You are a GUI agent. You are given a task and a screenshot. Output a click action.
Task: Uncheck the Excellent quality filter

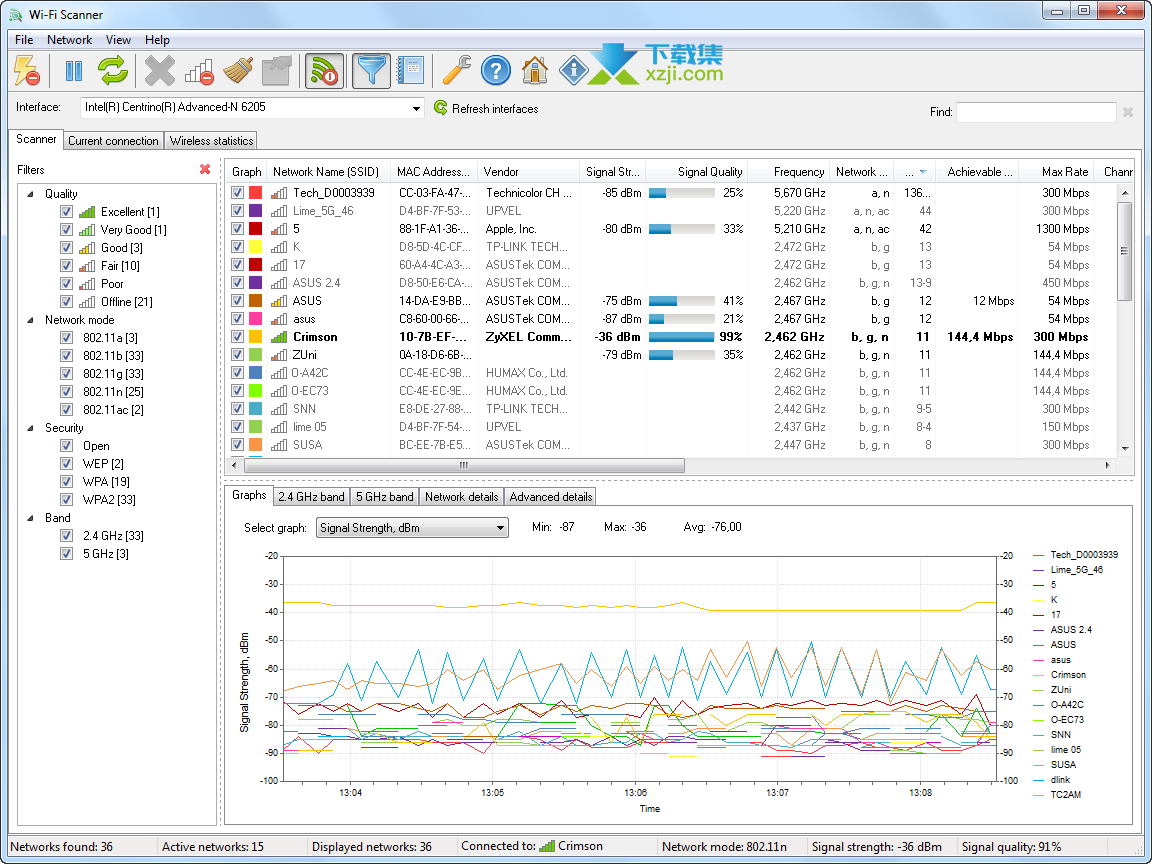coord(66,212)
